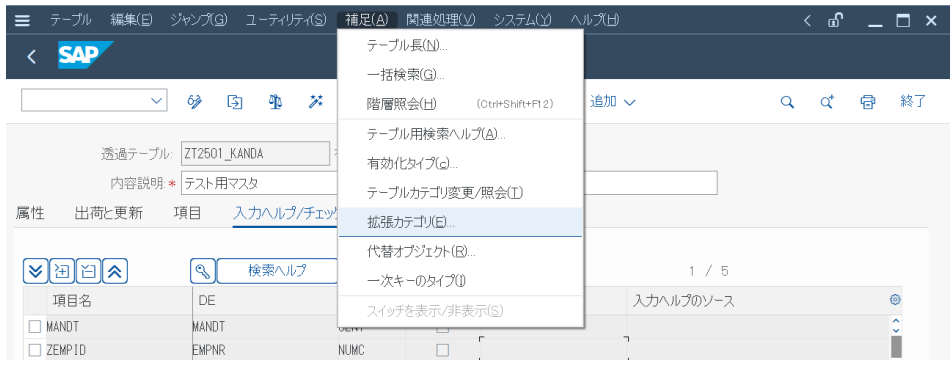Click the delete row icon
This screenshot has width=951, height=383.
(x=88, y=271)
